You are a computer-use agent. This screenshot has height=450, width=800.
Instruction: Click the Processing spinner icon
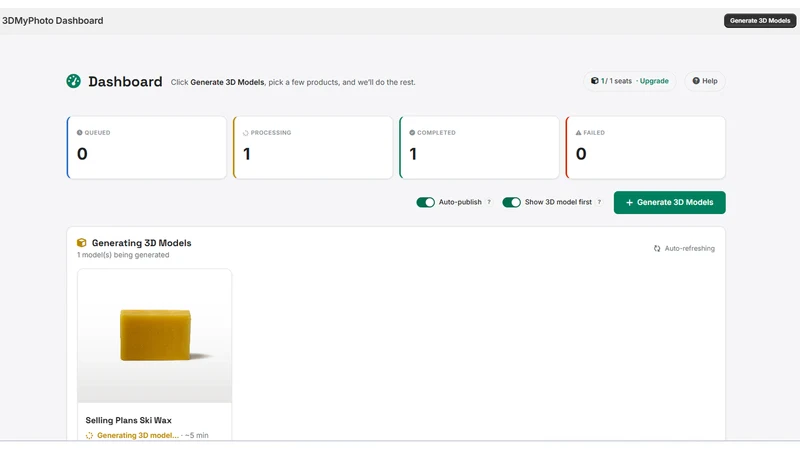point(245,133)
